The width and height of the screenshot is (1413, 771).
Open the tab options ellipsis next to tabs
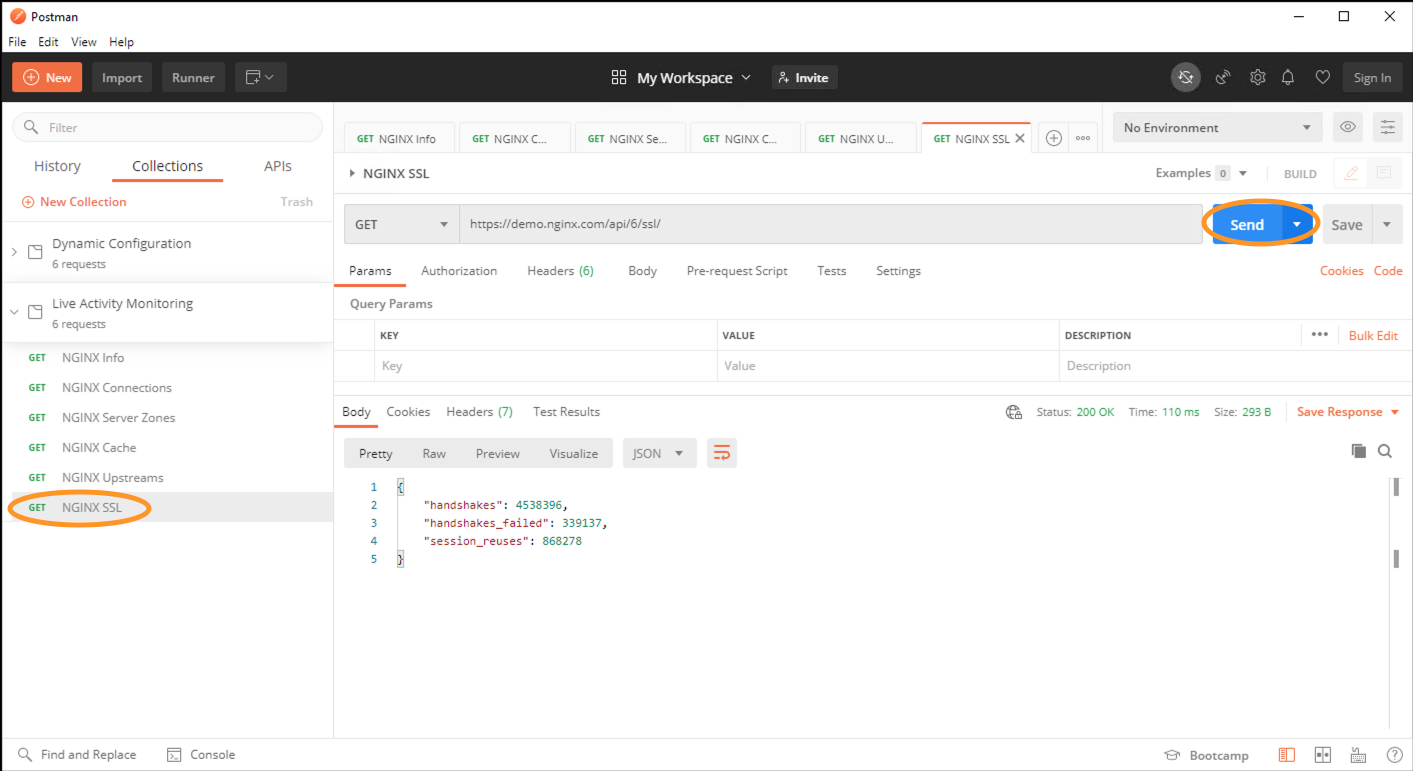pos(1082,139)
